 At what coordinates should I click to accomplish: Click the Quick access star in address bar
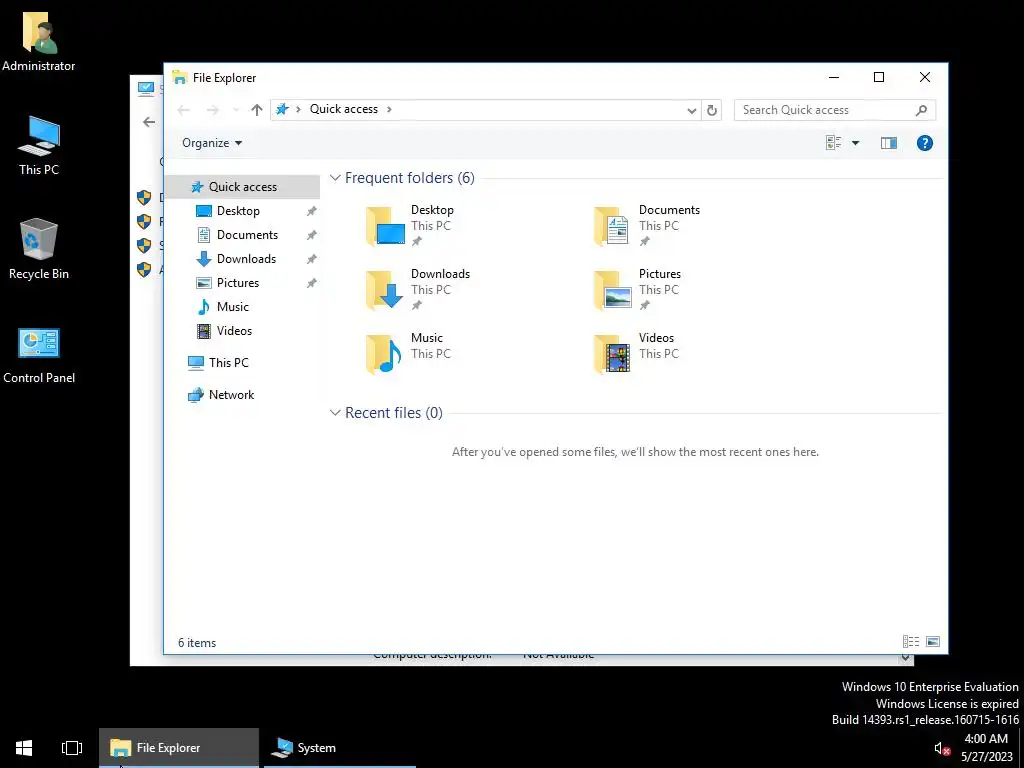point(282,109)
